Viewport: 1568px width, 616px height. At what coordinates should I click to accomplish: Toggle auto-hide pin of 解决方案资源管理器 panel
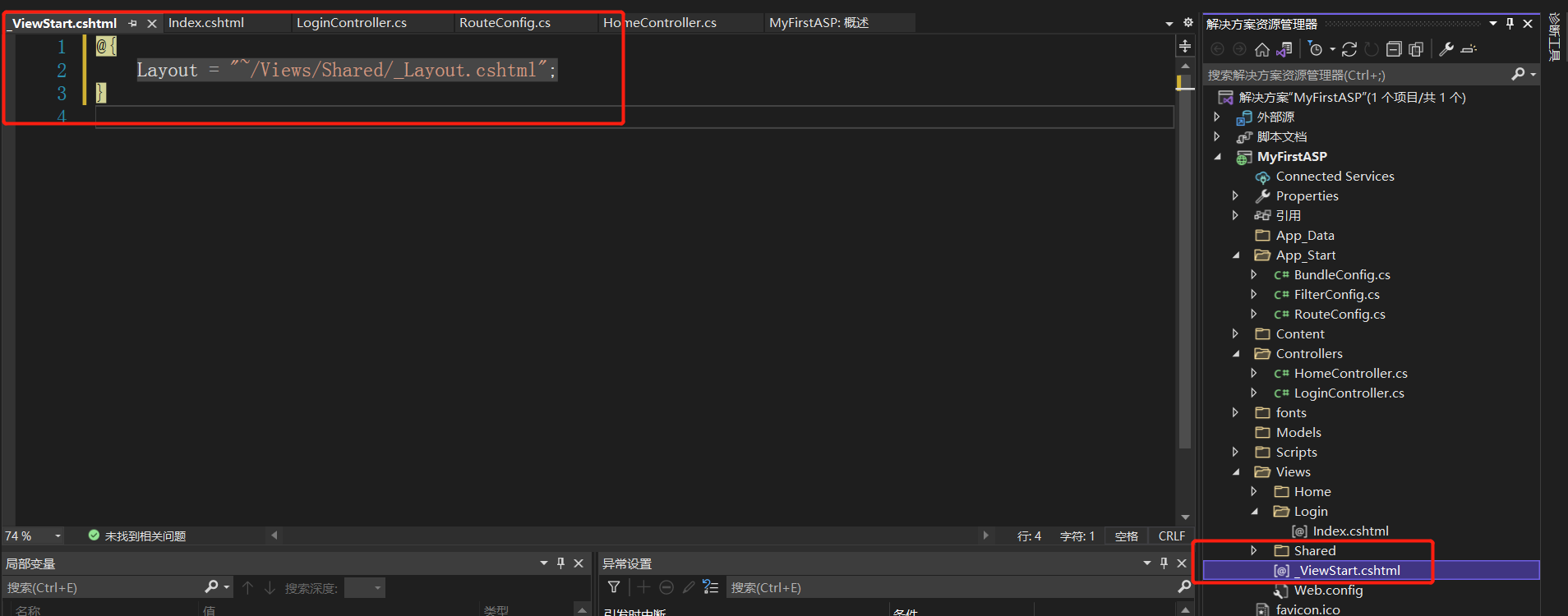(x=1510, y=24)
